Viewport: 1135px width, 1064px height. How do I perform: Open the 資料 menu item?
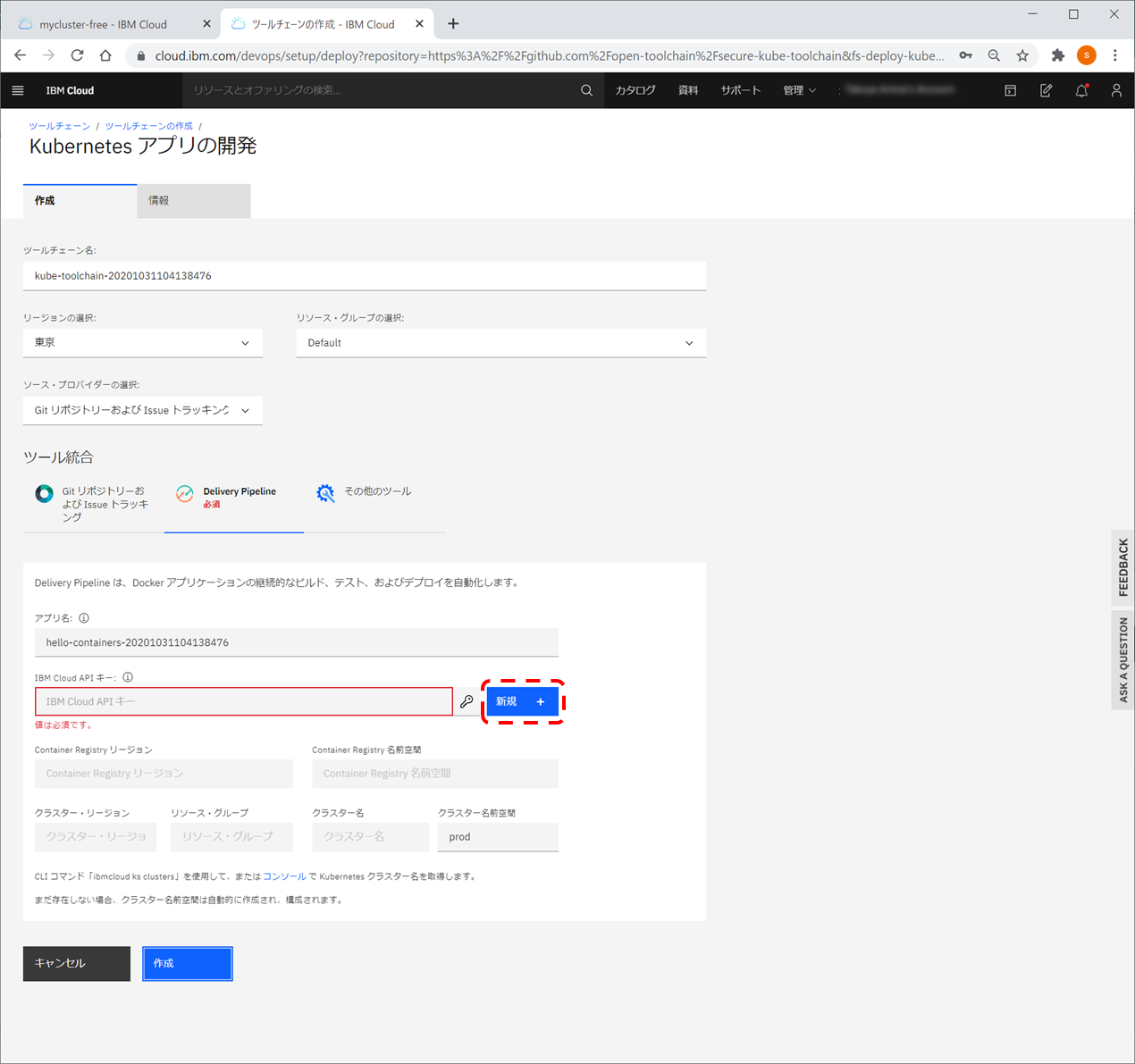coord(688,90)
